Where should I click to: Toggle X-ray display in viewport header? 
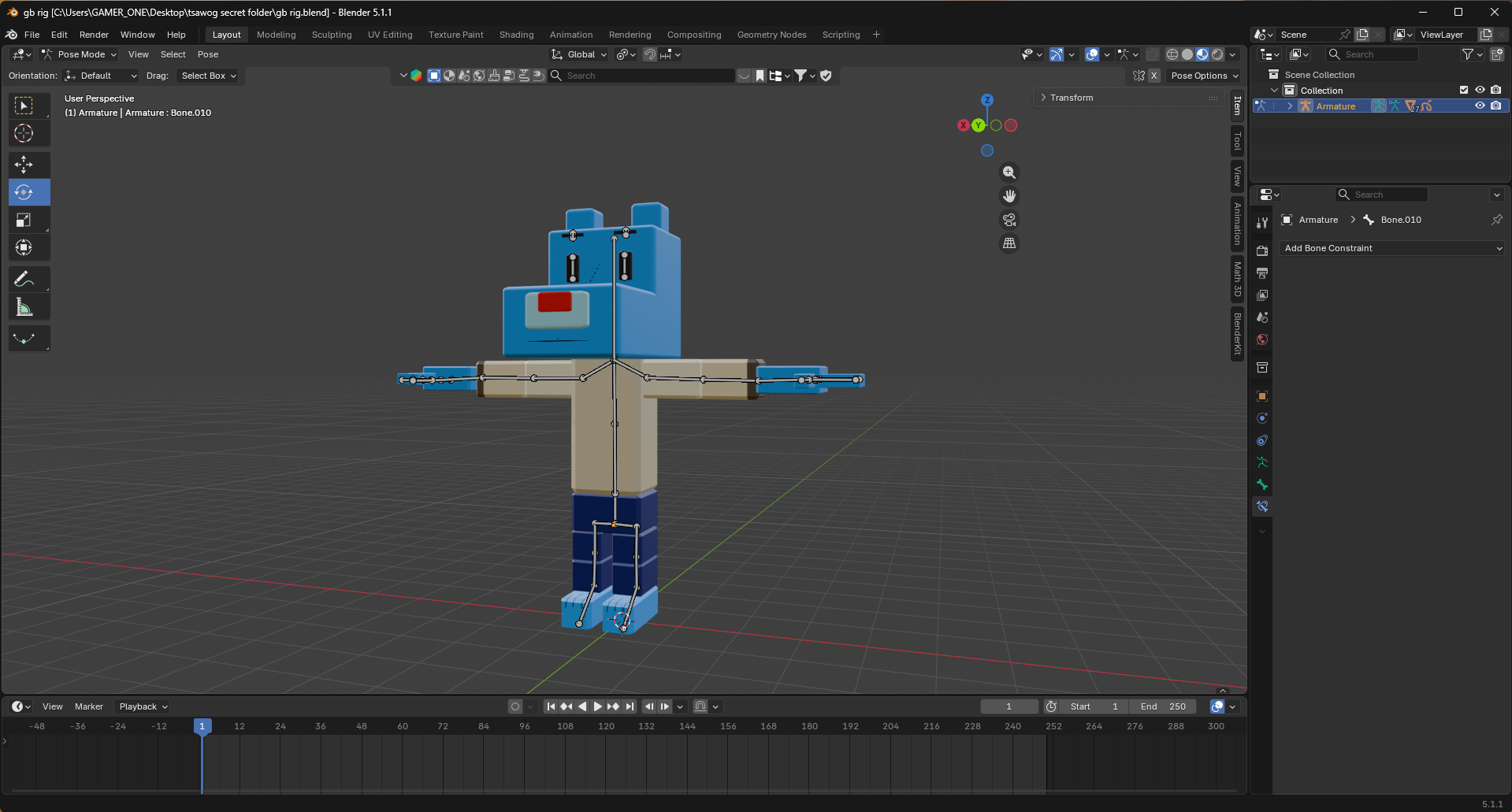pyautogui.click(x=1153, y=54)
